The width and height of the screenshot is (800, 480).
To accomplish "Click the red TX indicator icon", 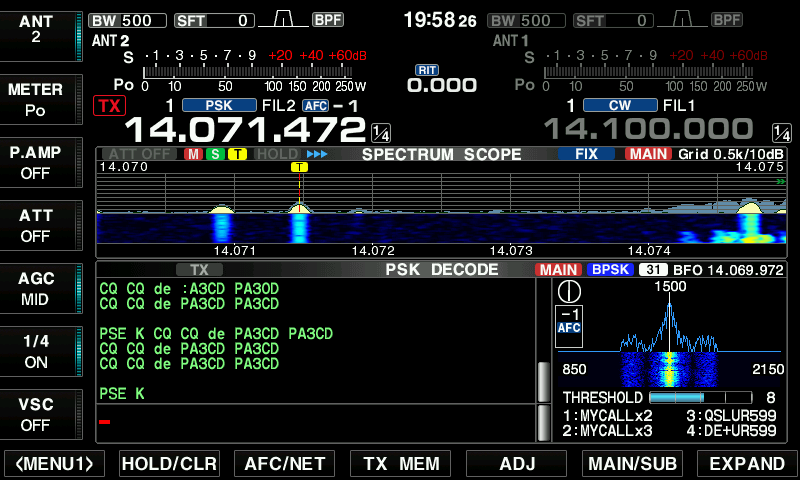I will [107, 105].
